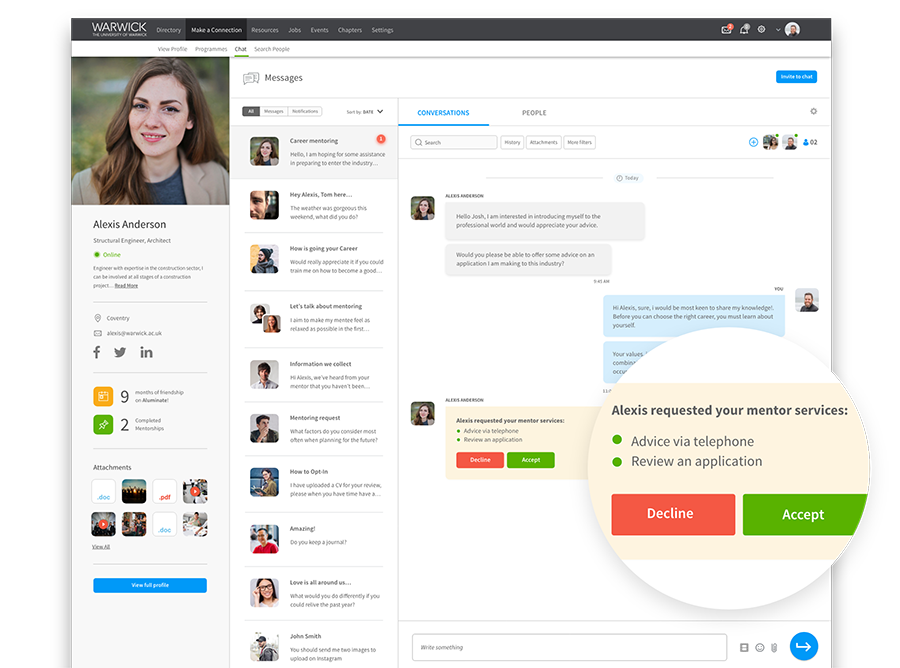Go to the Programmes sub-tab
Viewport: 900px width, 668px height.
pos(211,49)
